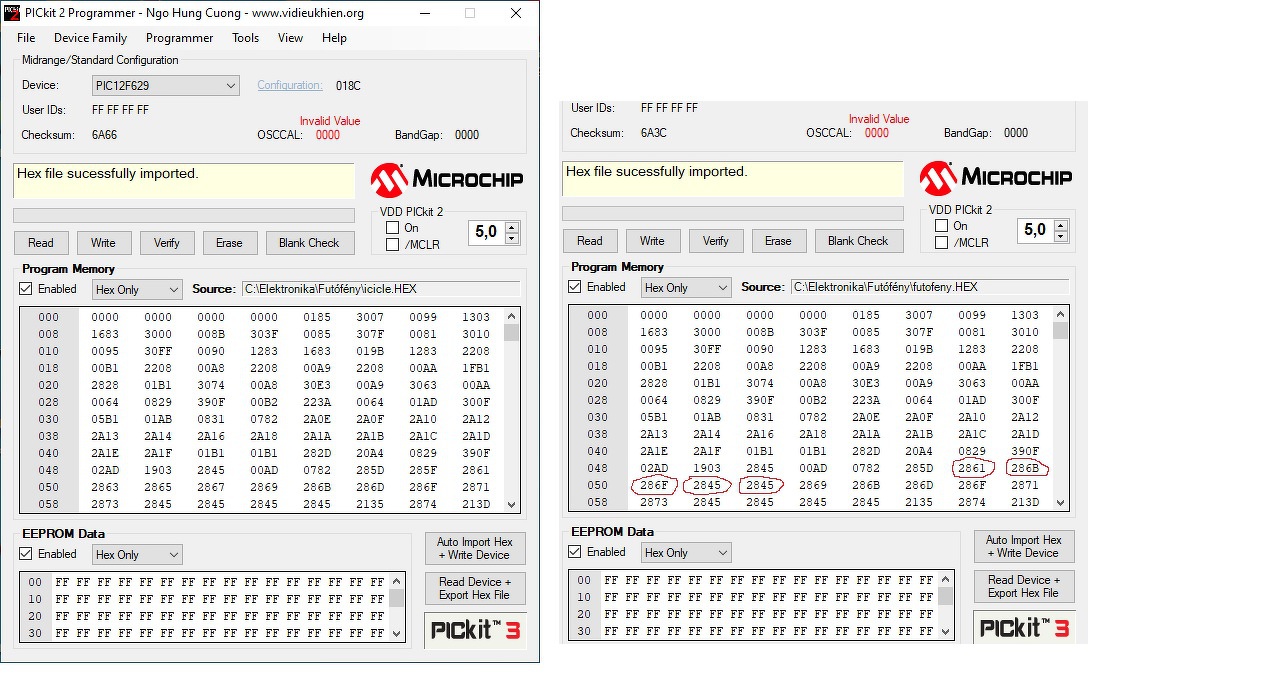
Task: Click Verify button in left window
Action: 166,243
